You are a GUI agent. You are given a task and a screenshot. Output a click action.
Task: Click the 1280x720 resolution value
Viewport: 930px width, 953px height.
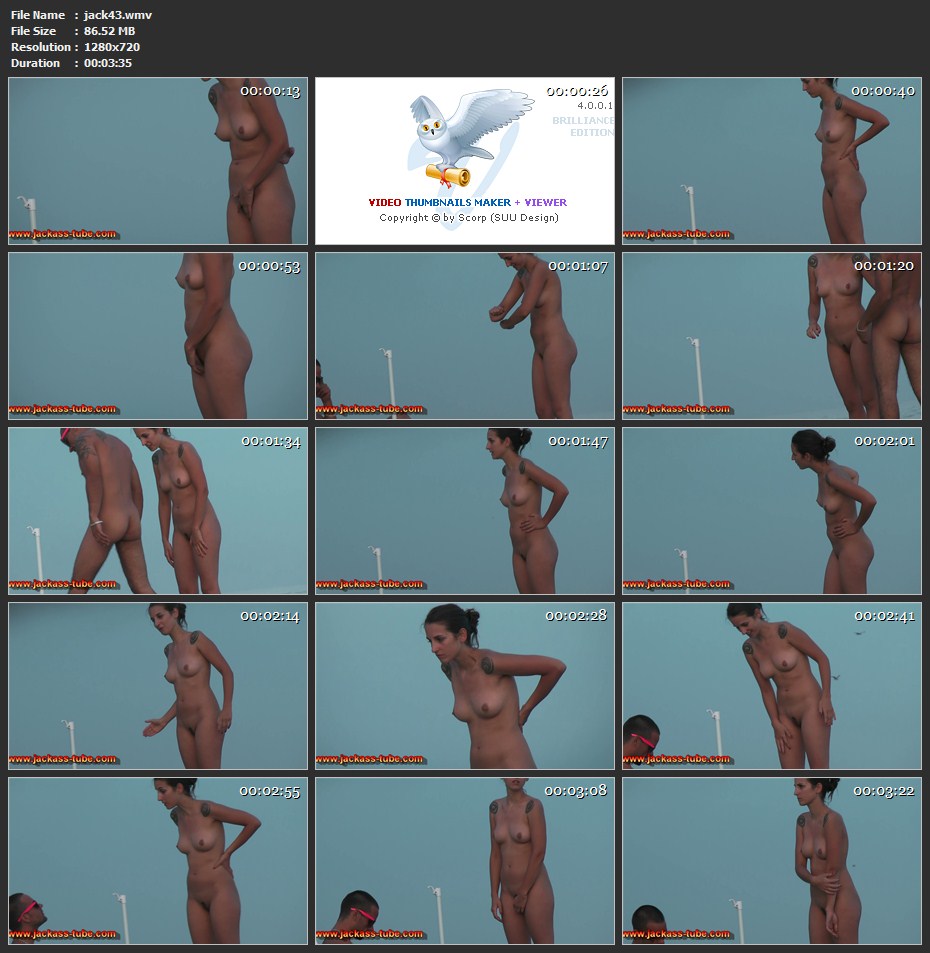coord(112,47)
